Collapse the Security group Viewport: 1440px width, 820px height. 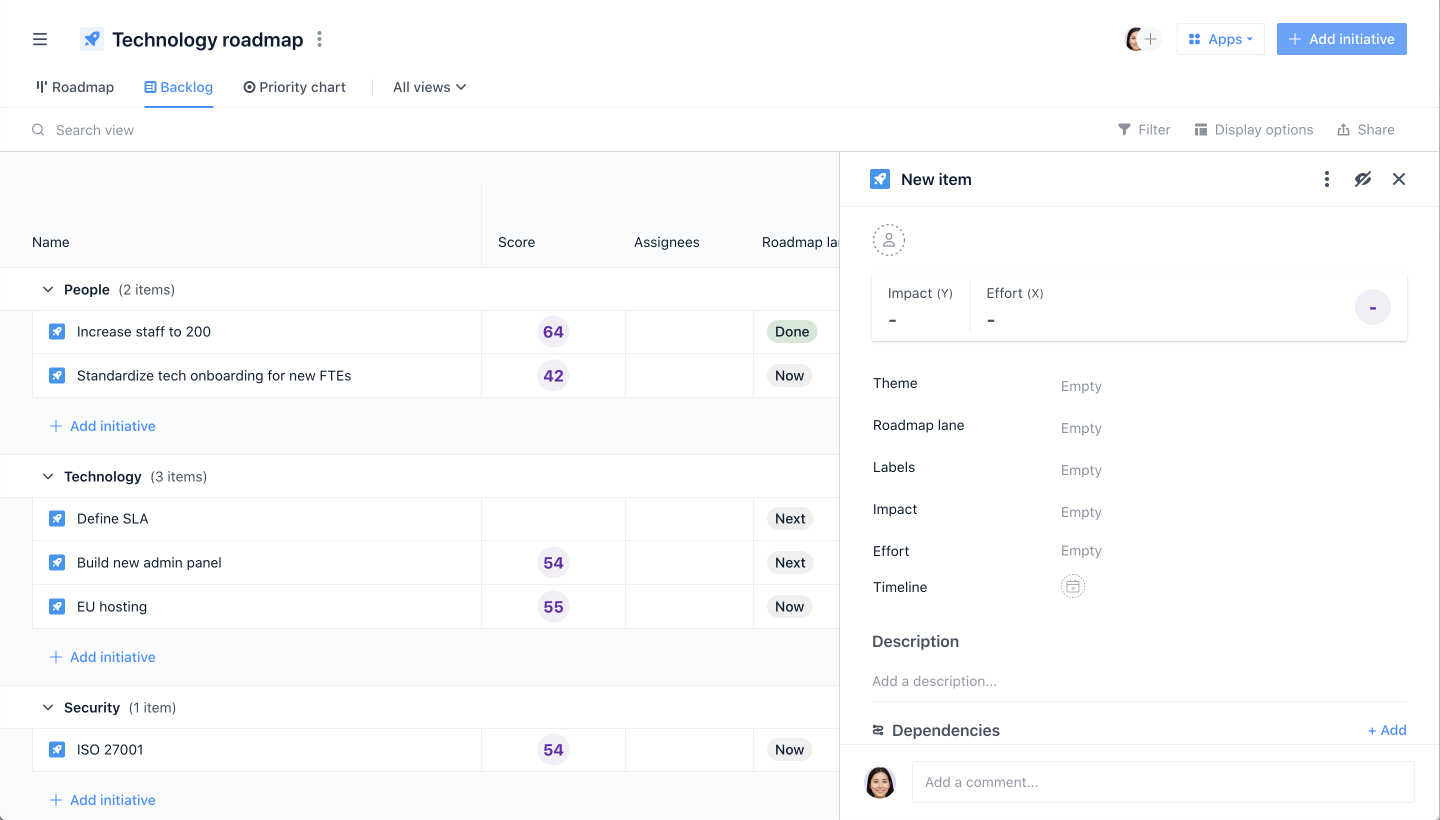tap(48, 707)
